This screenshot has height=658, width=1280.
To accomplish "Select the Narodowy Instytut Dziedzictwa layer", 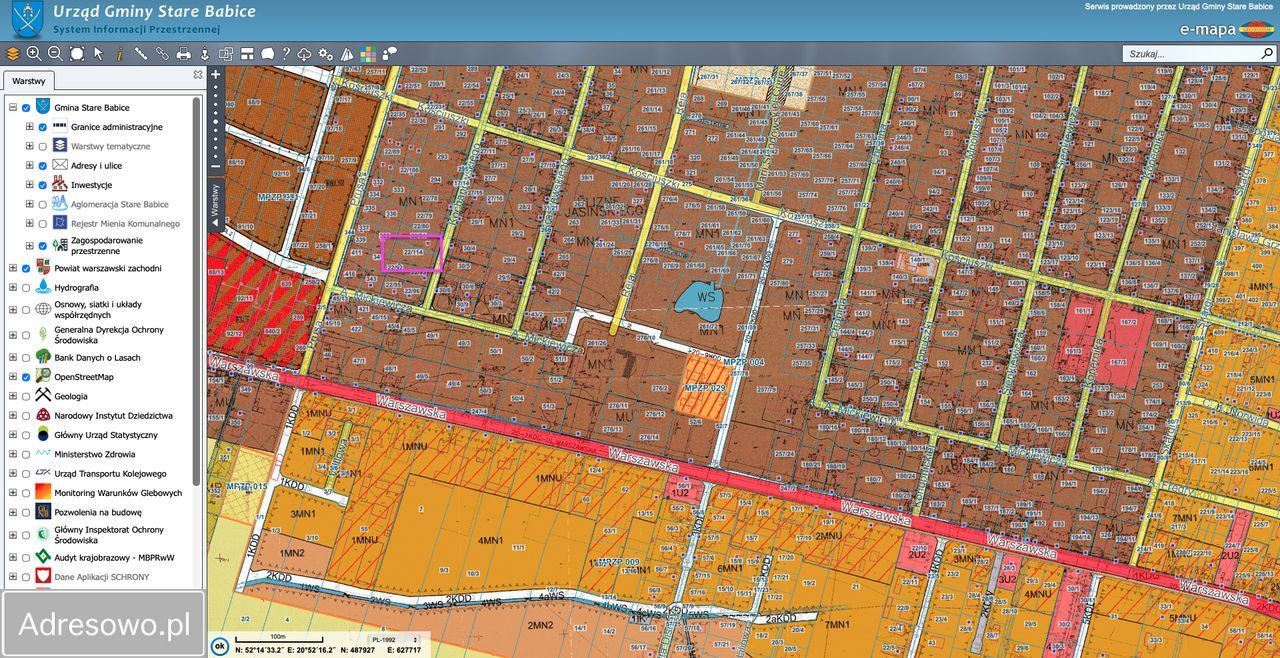I will pyautogui.click(x=113, y=415).
